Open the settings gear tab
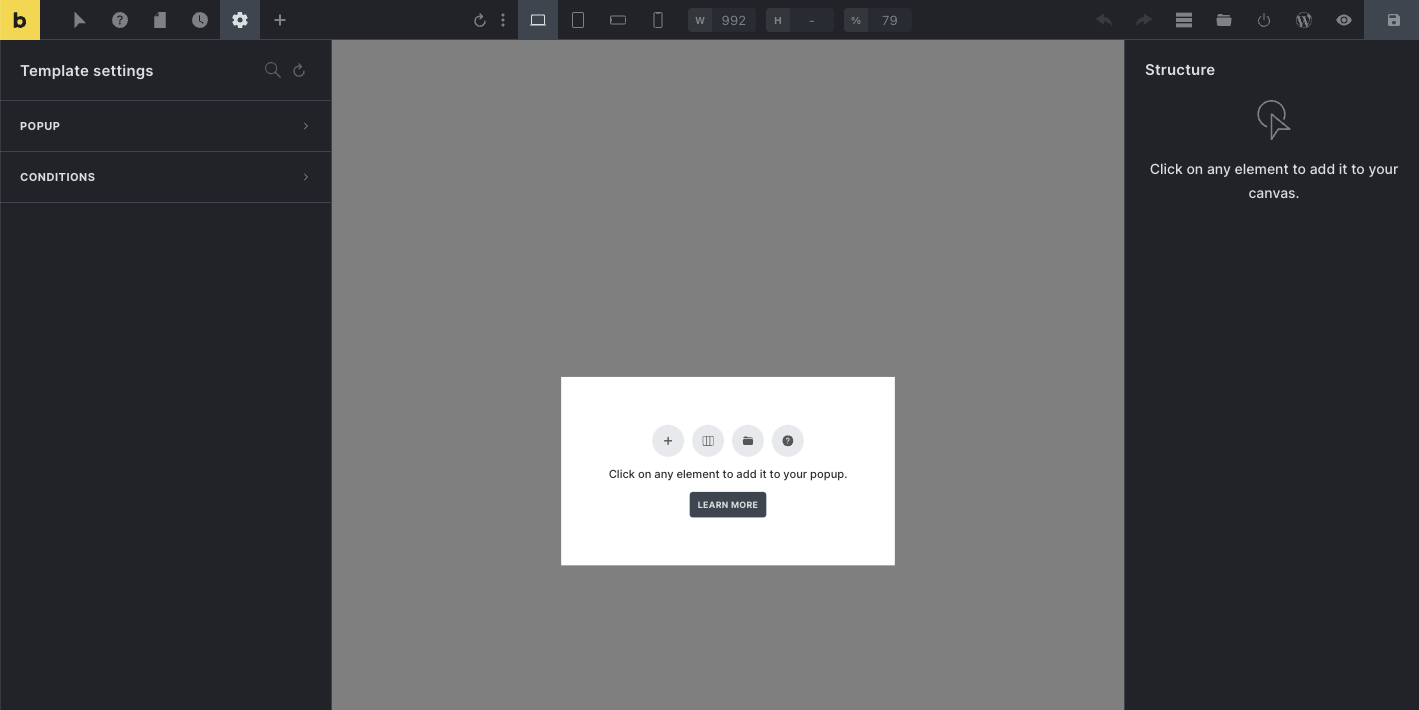The width and height of the screenshot is (1419, 710). click(240, 20)
